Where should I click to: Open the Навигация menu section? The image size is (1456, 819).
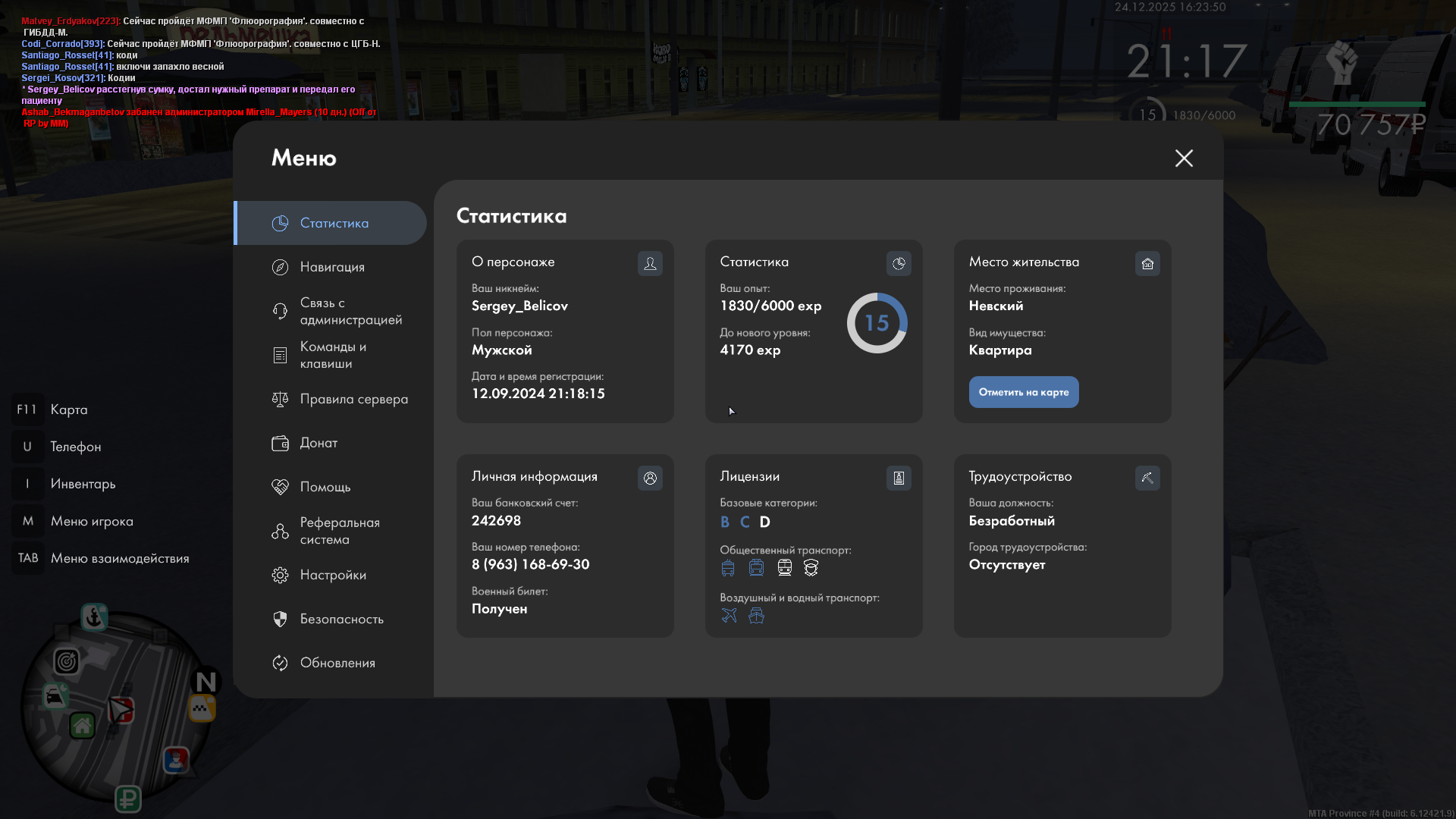(332, 267)
